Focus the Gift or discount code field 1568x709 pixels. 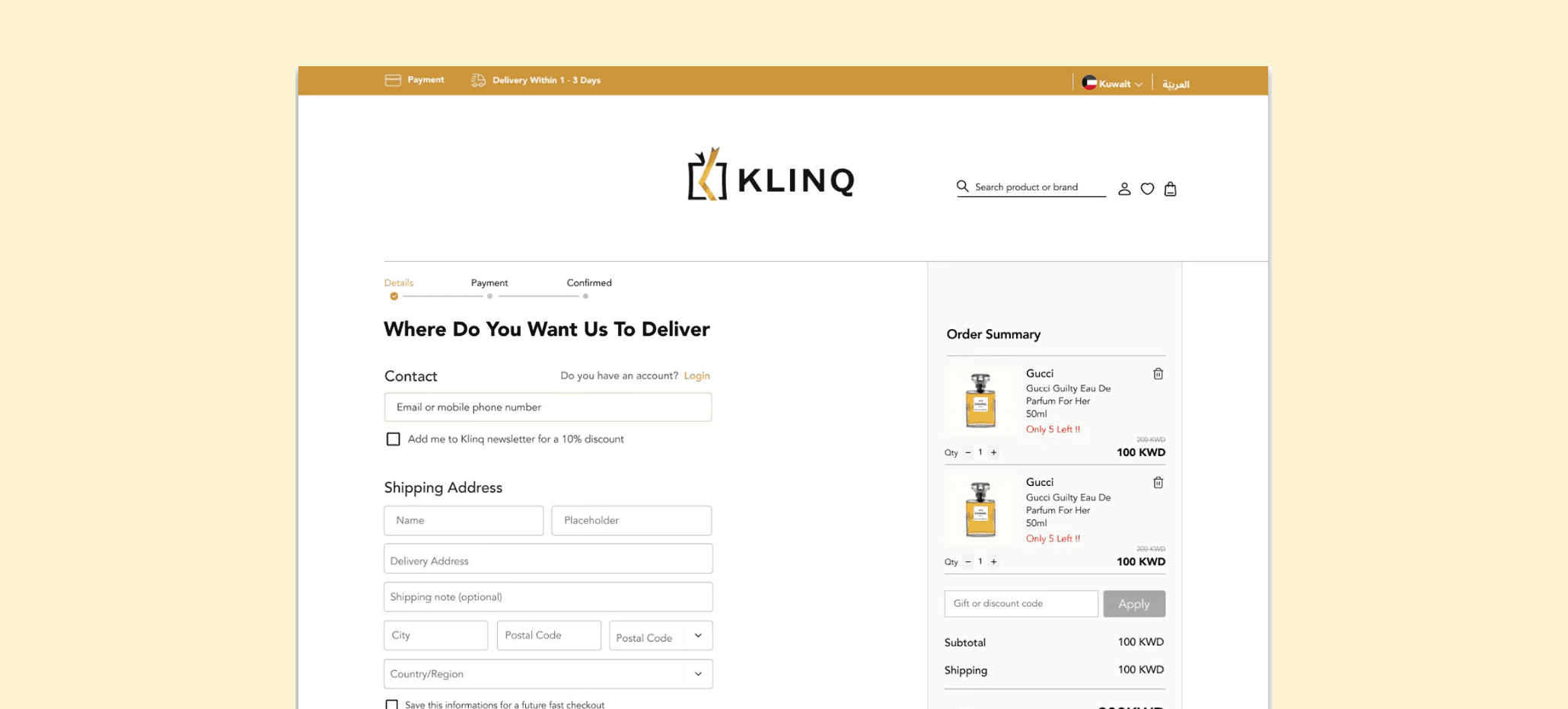[1021, 603]
